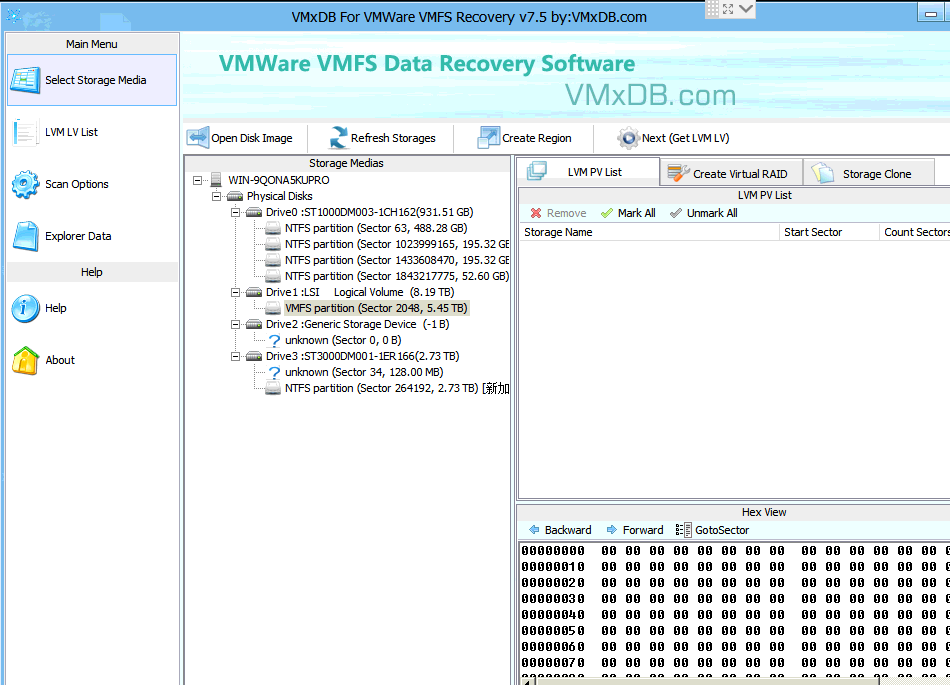Open the Help menu entry

pyautogui.click(x=92, y=308)
